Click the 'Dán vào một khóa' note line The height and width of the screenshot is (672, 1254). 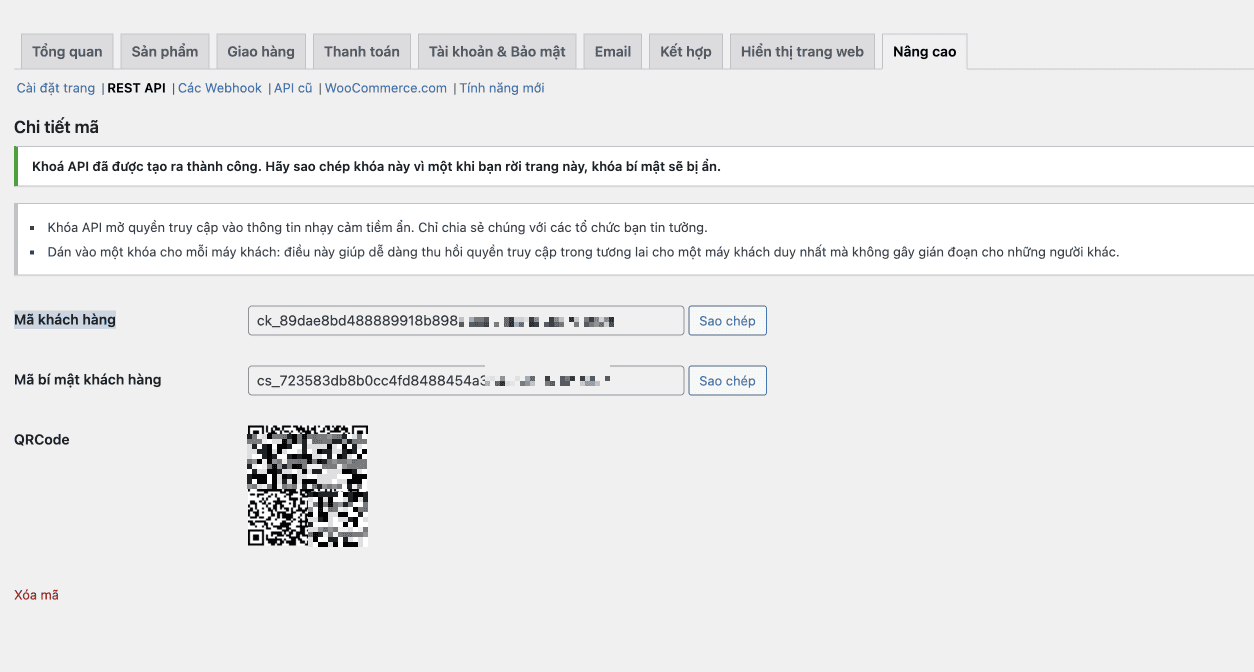[583, 252]
